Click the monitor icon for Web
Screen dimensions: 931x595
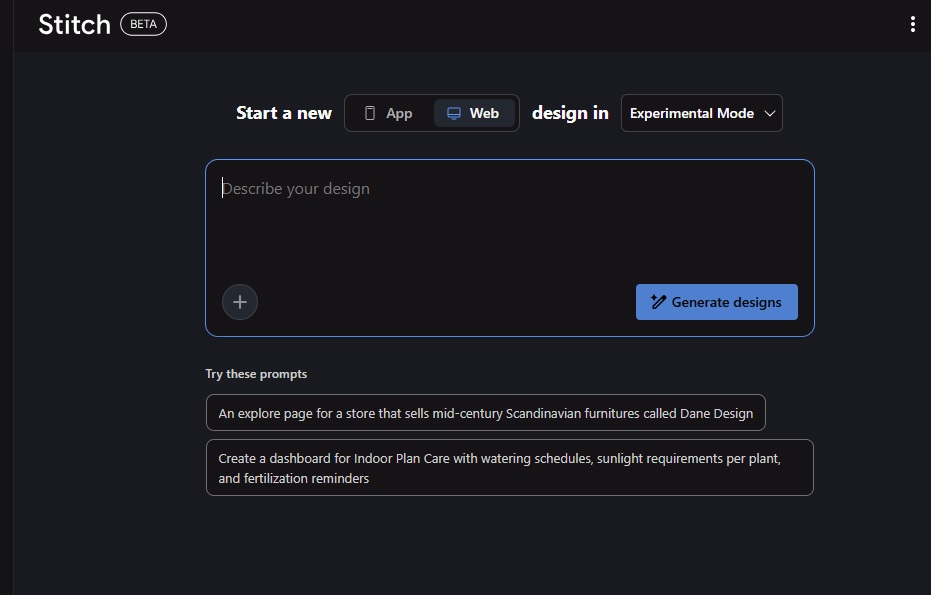tap(454, 113)
